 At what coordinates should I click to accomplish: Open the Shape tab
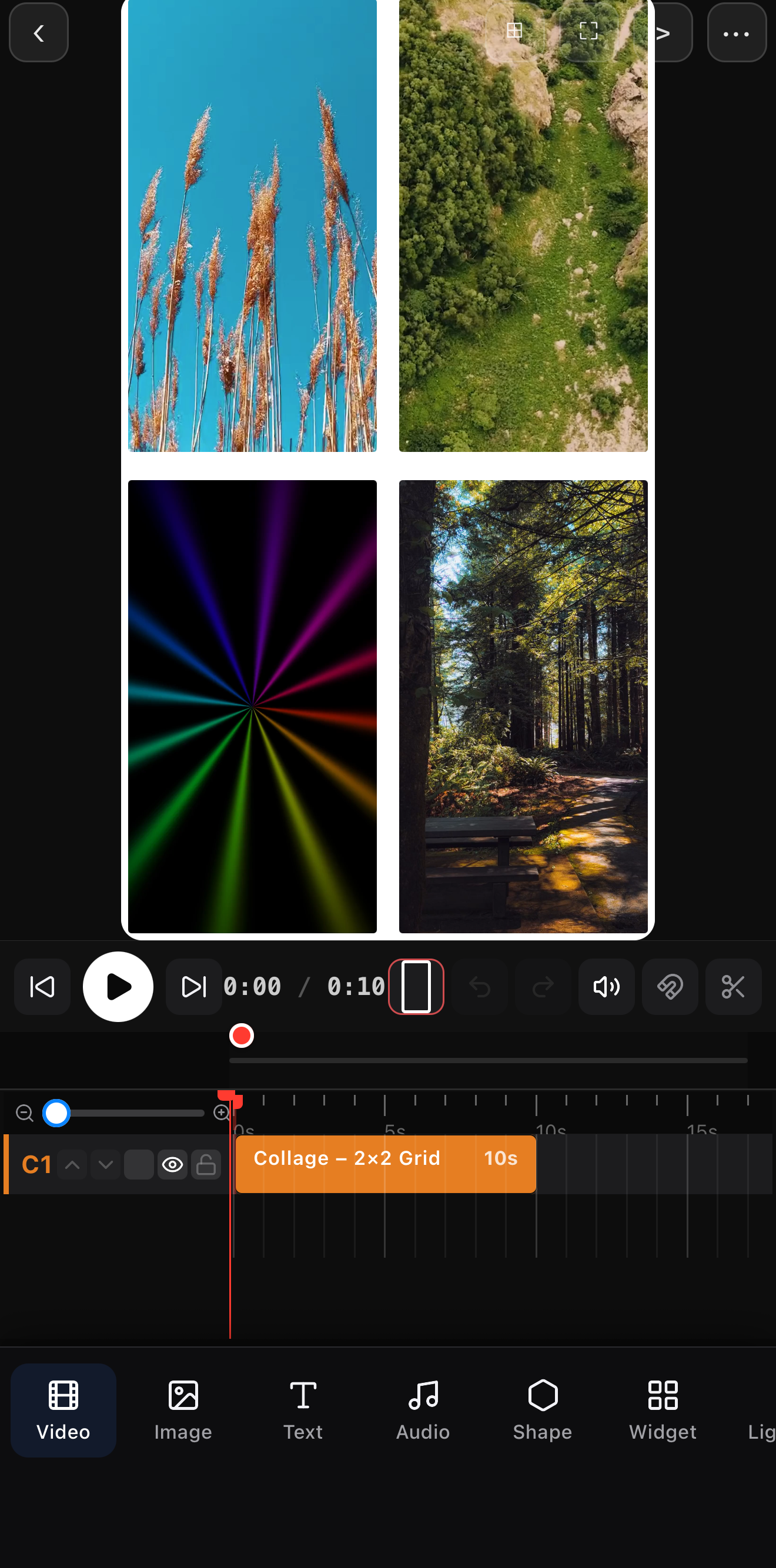pyautogui.click(x=543, y=1410)
